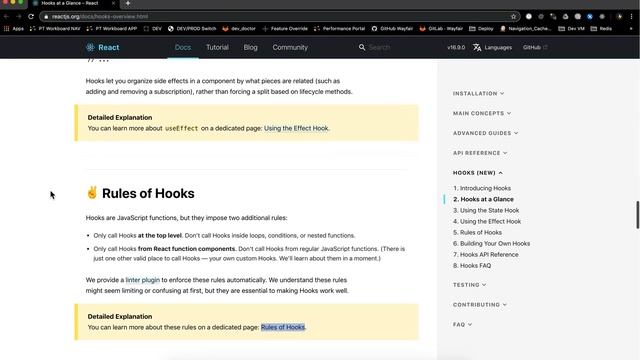
Task: Click the React logo icon
Action: point(90,47)
